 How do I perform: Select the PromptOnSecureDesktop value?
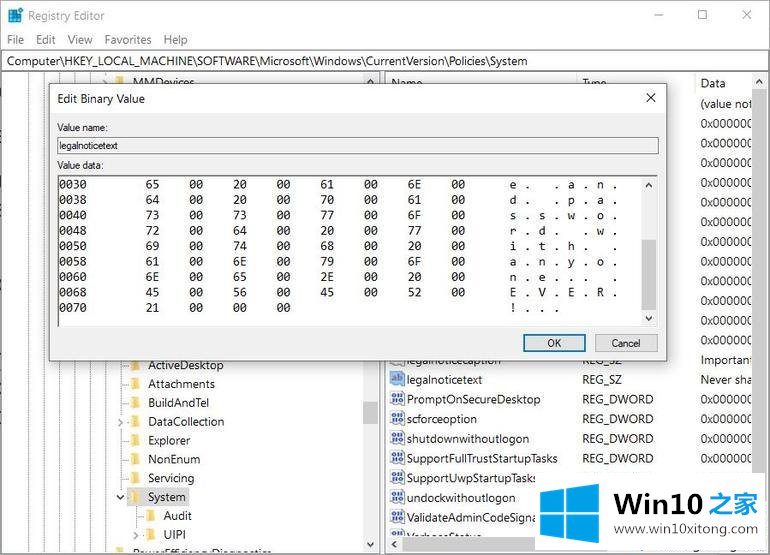473,399
